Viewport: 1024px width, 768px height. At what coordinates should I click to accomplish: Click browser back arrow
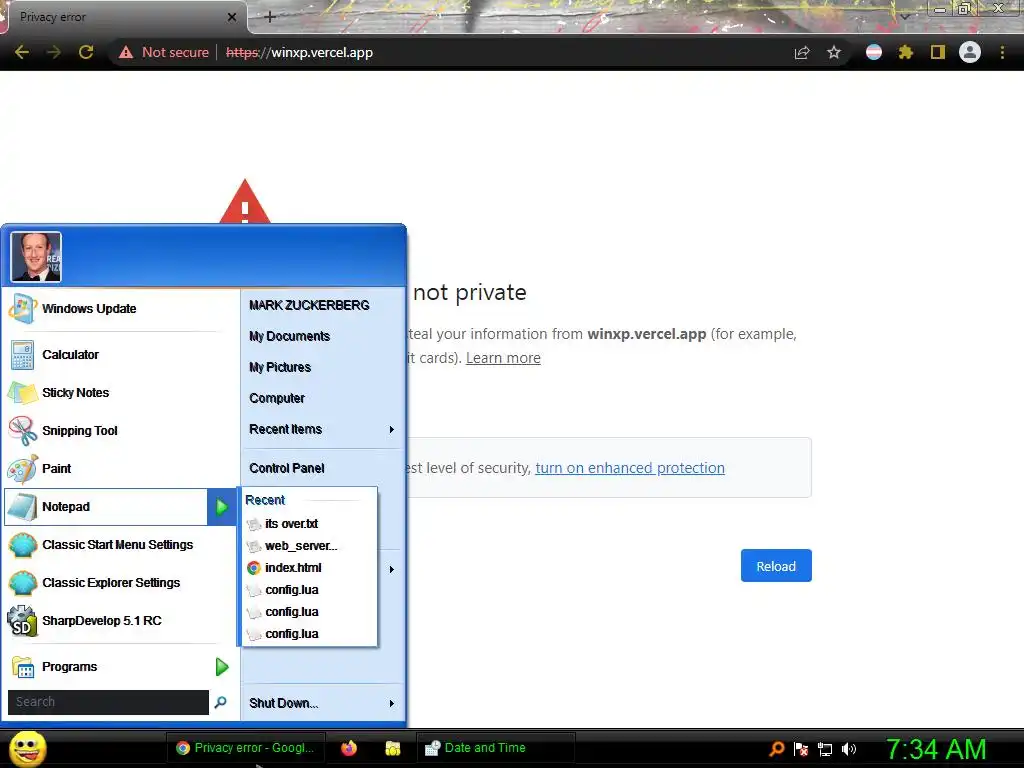coord(22,52)
